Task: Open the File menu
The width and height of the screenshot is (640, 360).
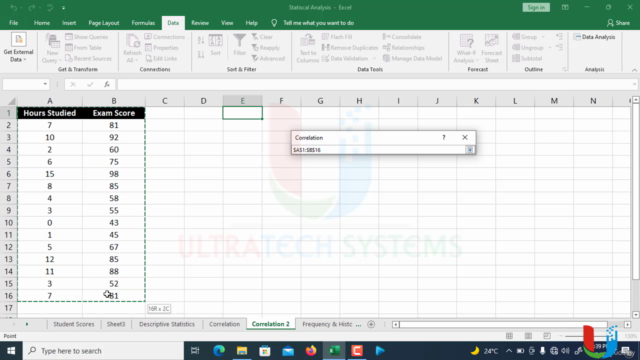Action: (13, 23)
